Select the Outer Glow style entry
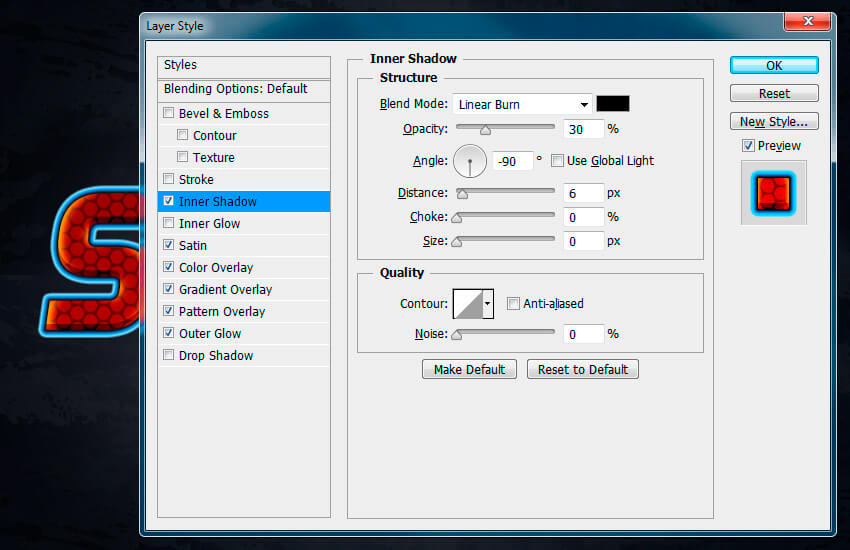Screen dimensions: 850x550 tap(210, 334)
